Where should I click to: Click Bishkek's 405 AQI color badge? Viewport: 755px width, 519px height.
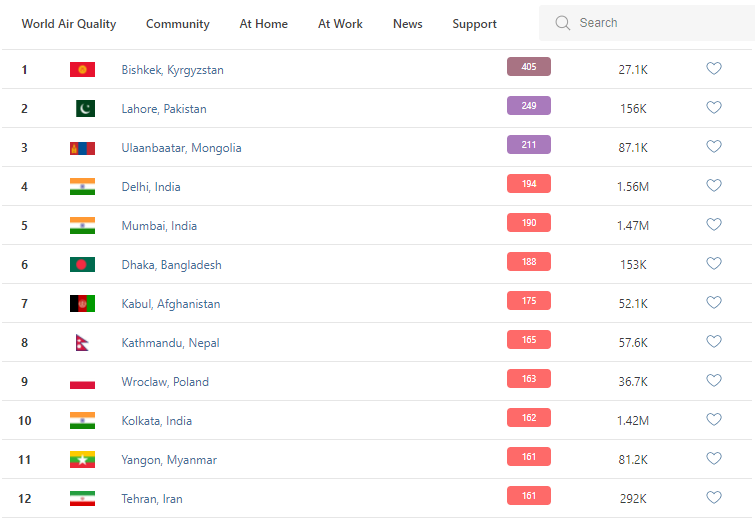click(529, 67)
